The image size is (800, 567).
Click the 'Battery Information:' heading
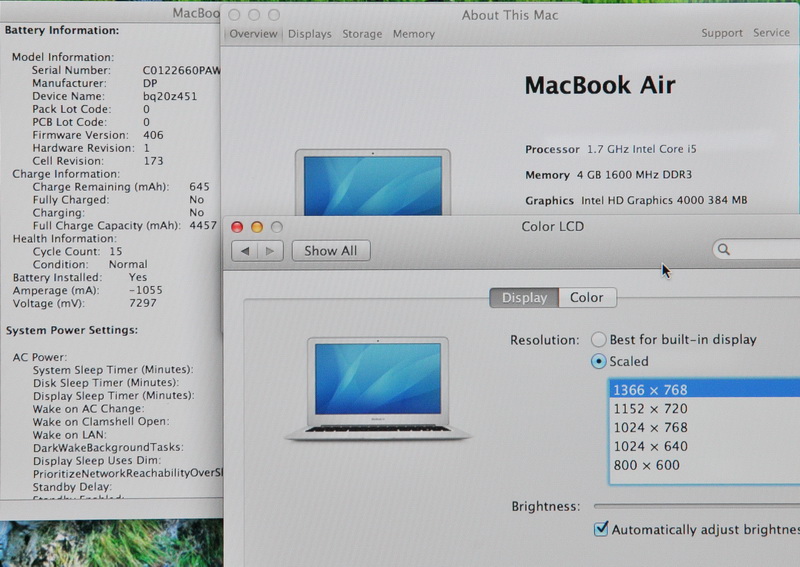pos(62,30)
